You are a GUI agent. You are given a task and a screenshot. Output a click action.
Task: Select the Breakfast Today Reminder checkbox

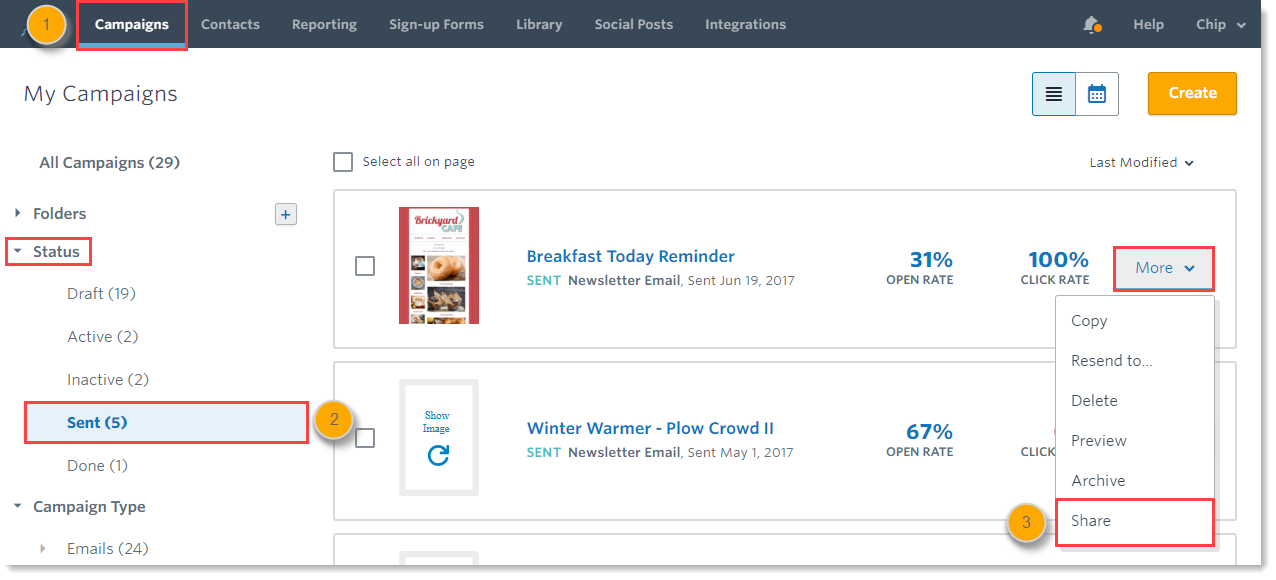pyautogui.click(x=366, y=267)
